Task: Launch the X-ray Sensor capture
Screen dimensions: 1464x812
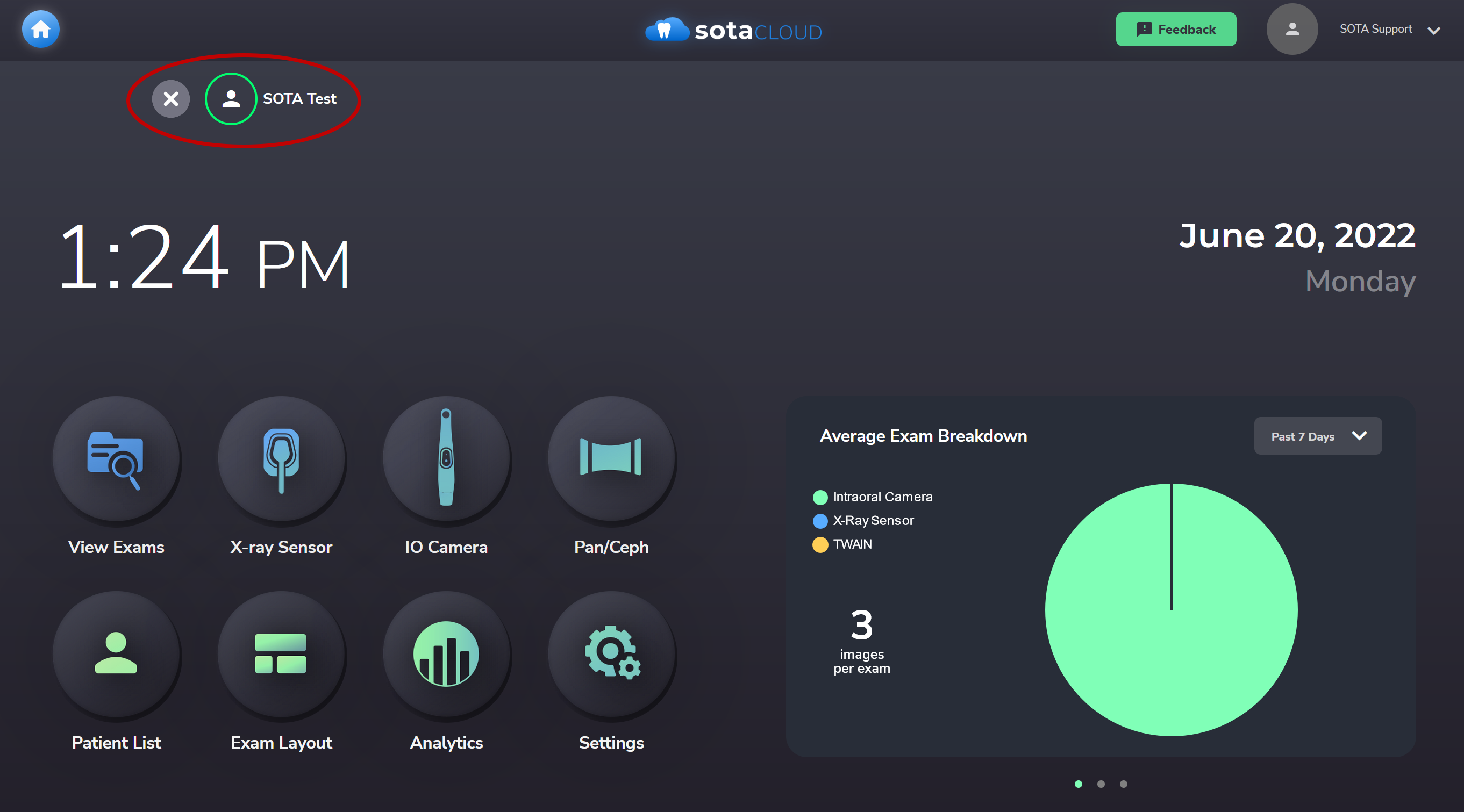Action: tap(281, 458)
